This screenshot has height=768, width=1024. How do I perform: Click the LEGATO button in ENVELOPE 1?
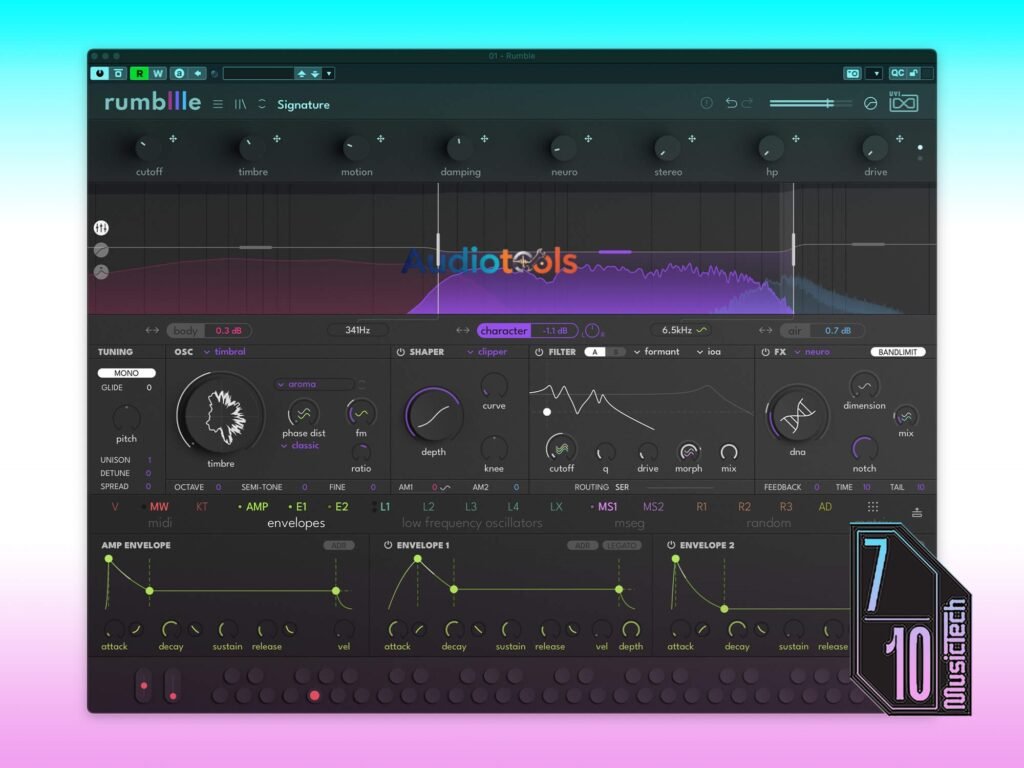click(x=621, y=545)
